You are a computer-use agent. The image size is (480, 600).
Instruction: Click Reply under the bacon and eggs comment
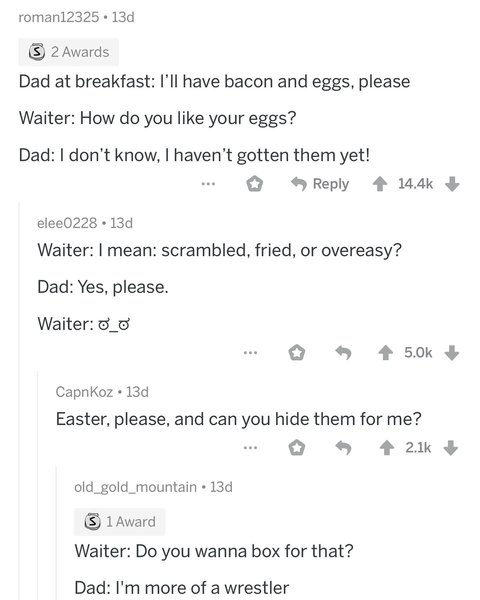320,184
